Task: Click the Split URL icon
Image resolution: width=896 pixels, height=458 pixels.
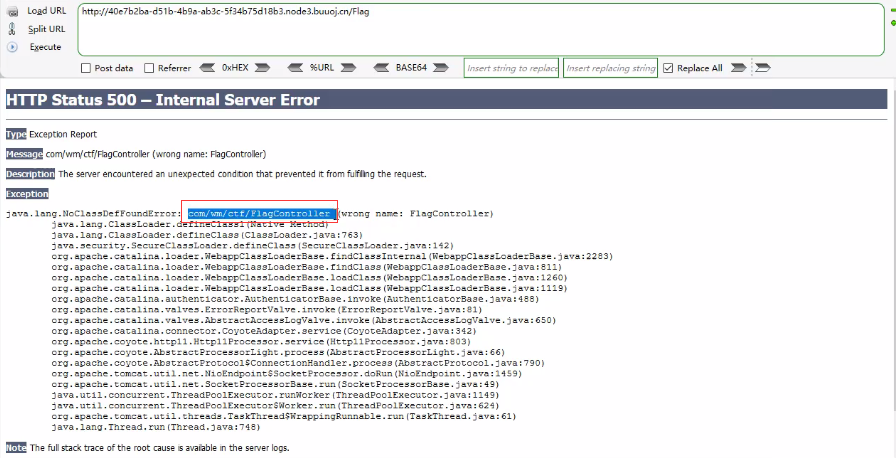Action: 11,29
